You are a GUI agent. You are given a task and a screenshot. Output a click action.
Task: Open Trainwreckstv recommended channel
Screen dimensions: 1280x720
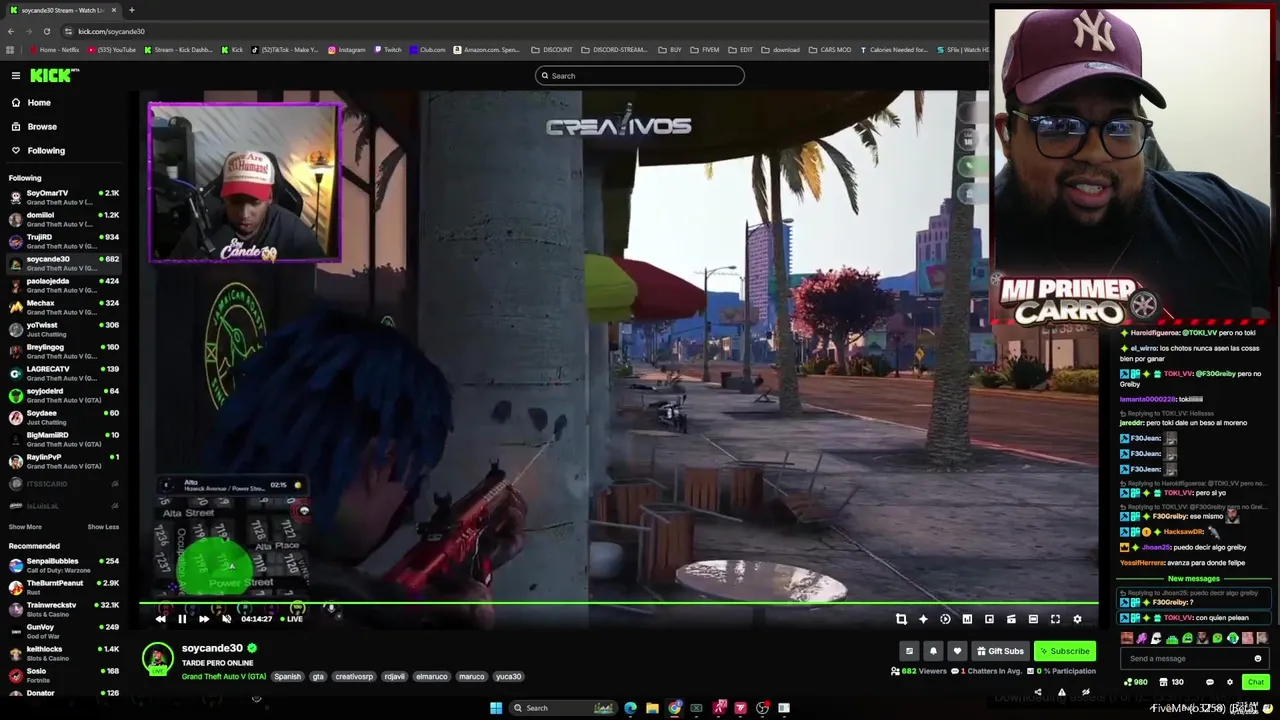tap(64, 609)
